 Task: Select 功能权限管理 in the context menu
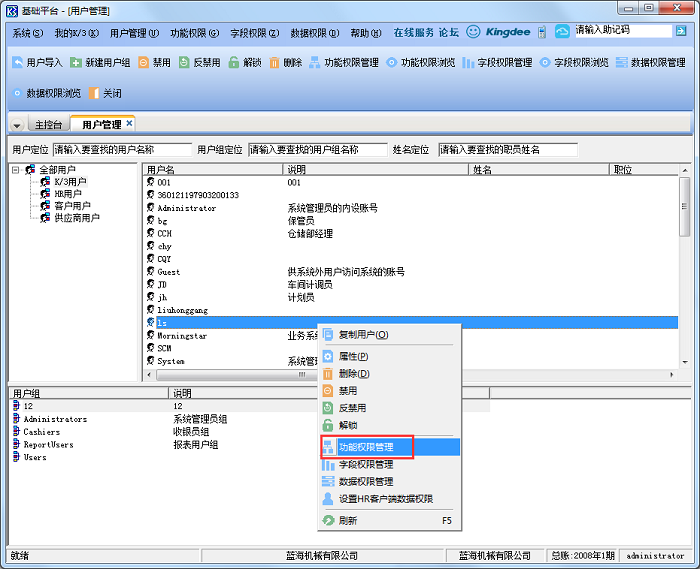[366, 446]
